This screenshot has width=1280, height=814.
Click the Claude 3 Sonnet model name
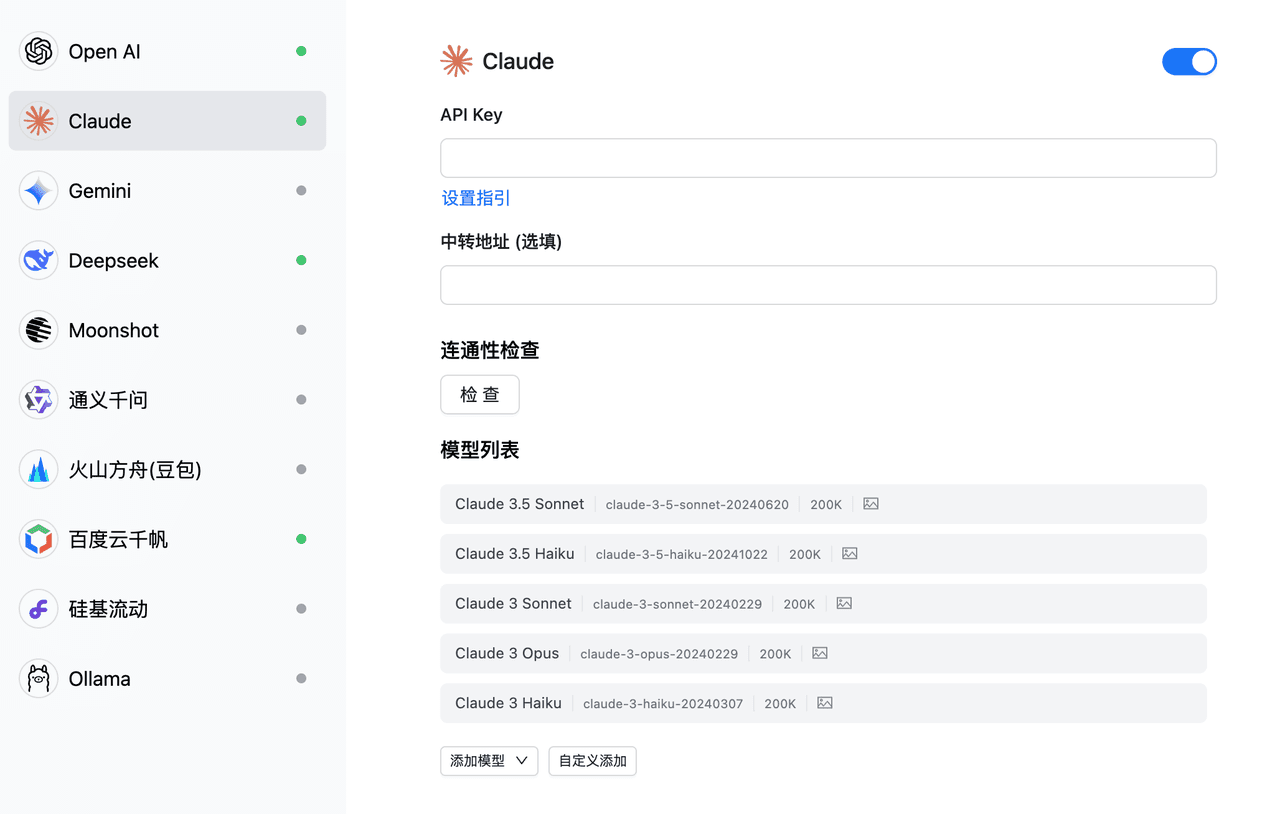click(513, 604)
